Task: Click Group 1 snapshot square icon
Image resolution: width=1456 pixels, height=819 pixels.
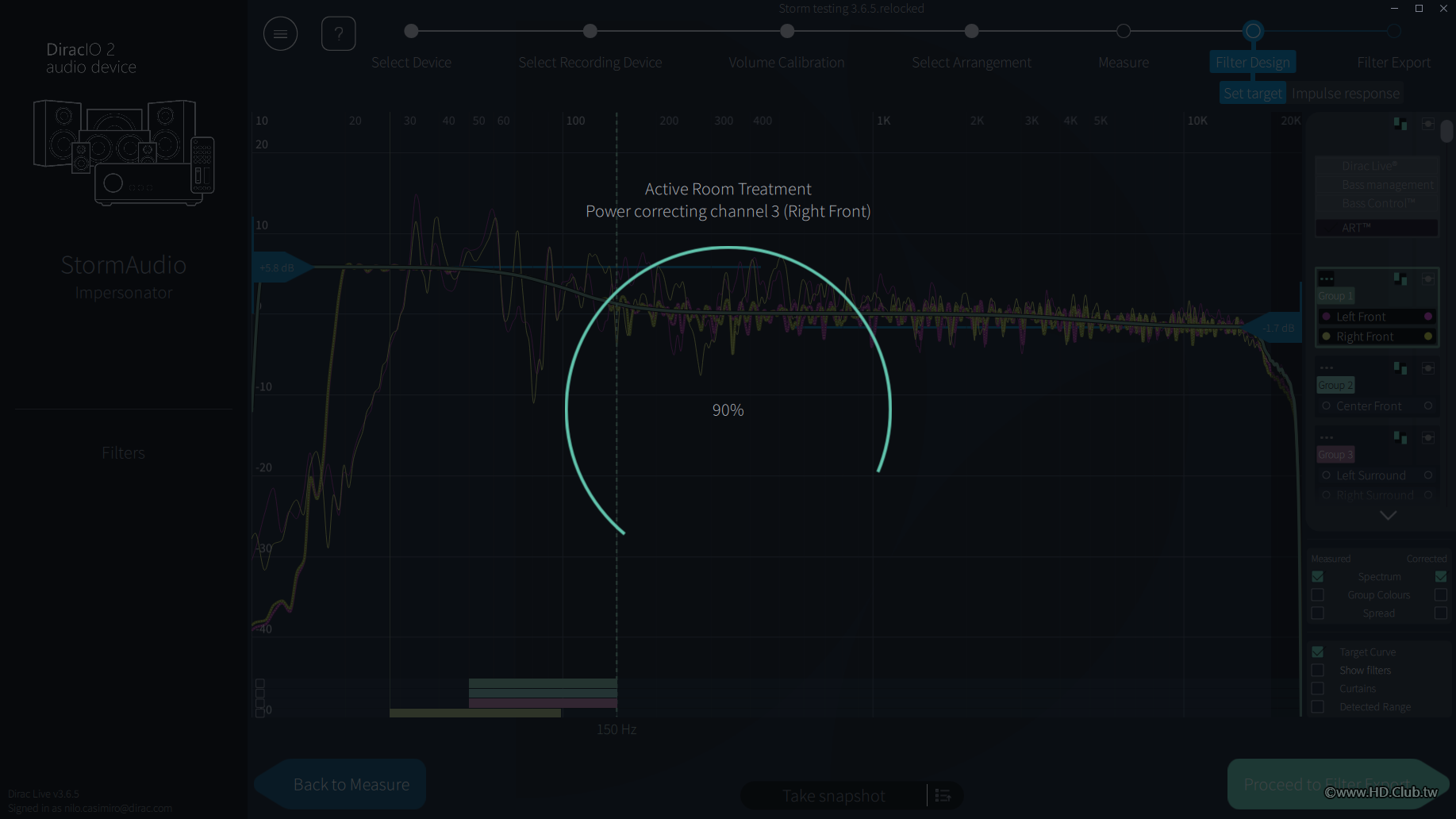Action: [1427, 279]
